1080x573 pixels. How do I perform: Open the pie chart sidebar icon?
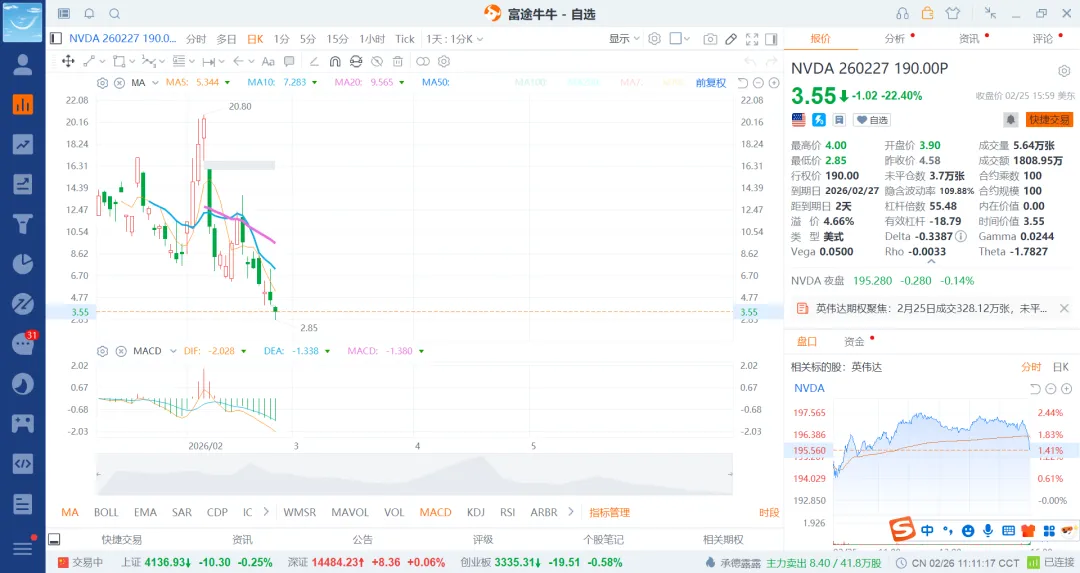[x=23, y=264]
